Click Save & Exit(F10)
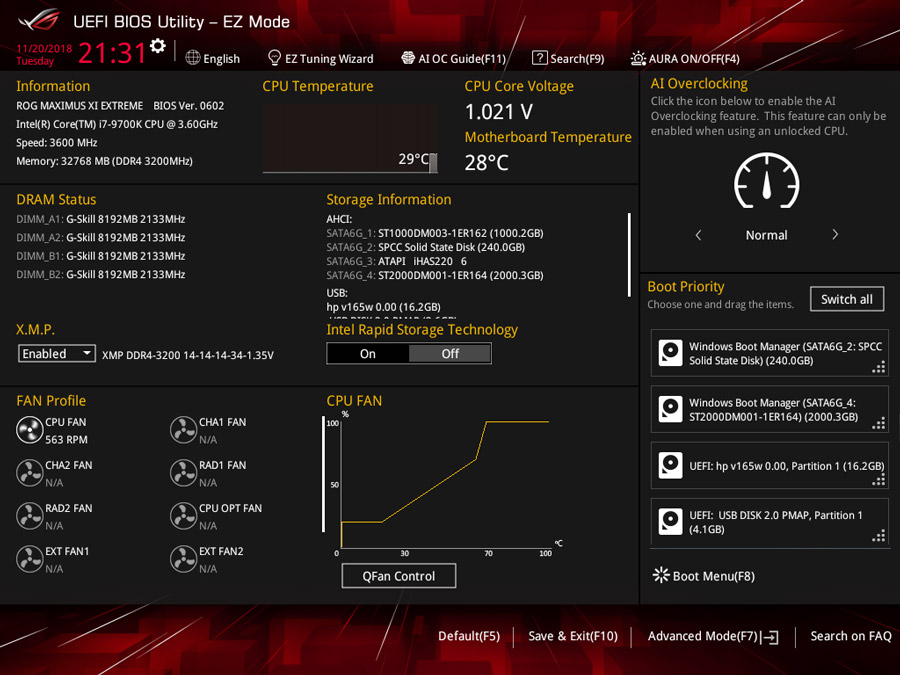 (x=573, y=636)
